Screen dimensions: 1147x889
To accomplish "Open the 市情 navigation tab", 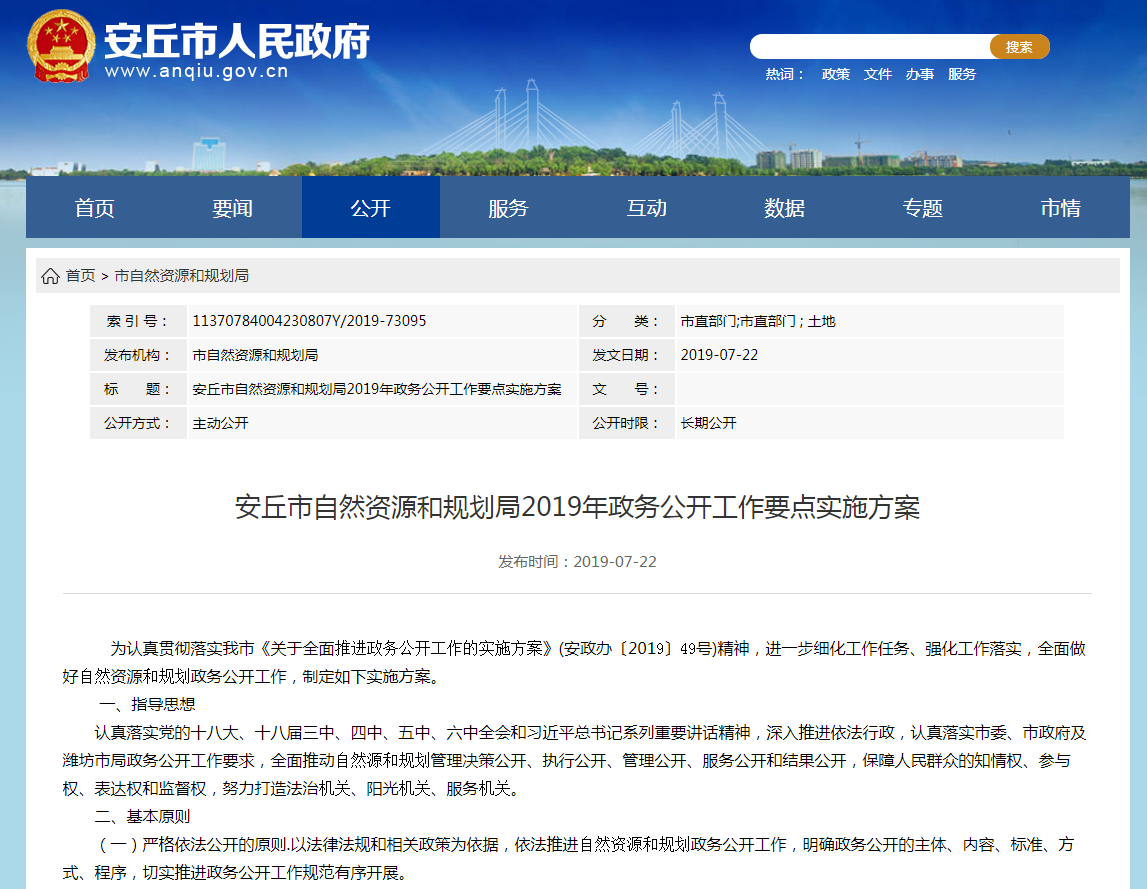I will pos(1061,208).
